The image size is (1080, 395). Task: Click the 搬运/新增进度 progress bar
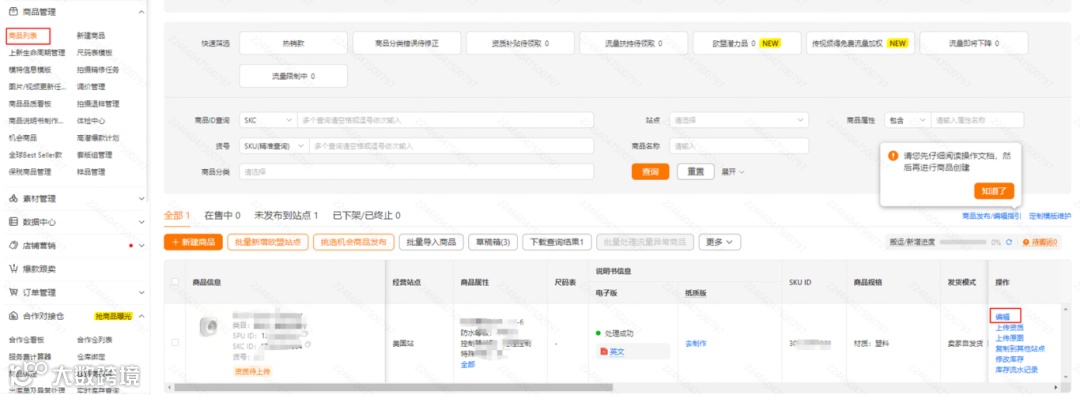click(964, 243)
